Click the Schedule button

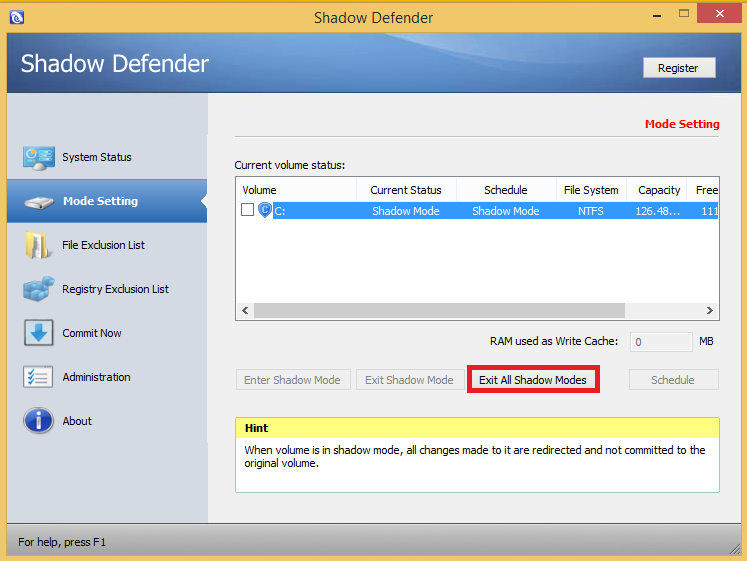pyautogui.click(x=673, y=380)
